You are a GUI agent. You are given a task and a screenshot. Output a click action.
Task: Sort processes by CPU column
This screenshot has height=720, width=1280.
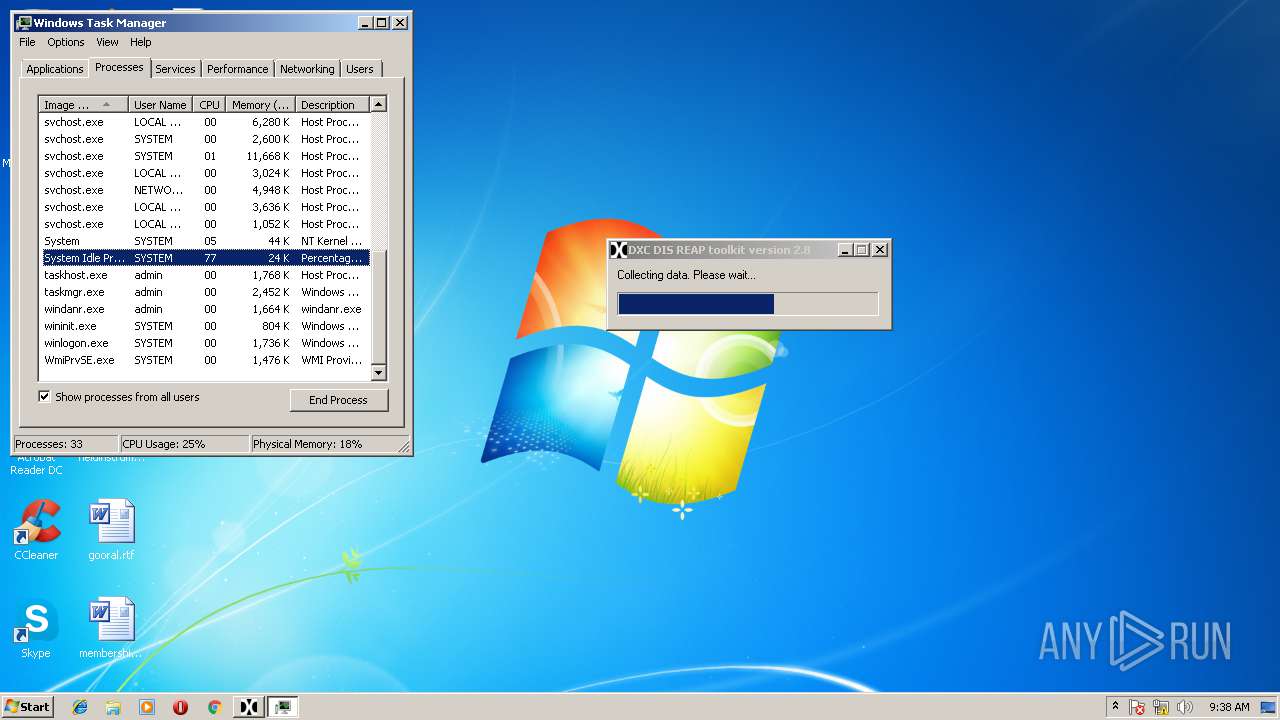point(209,105)
